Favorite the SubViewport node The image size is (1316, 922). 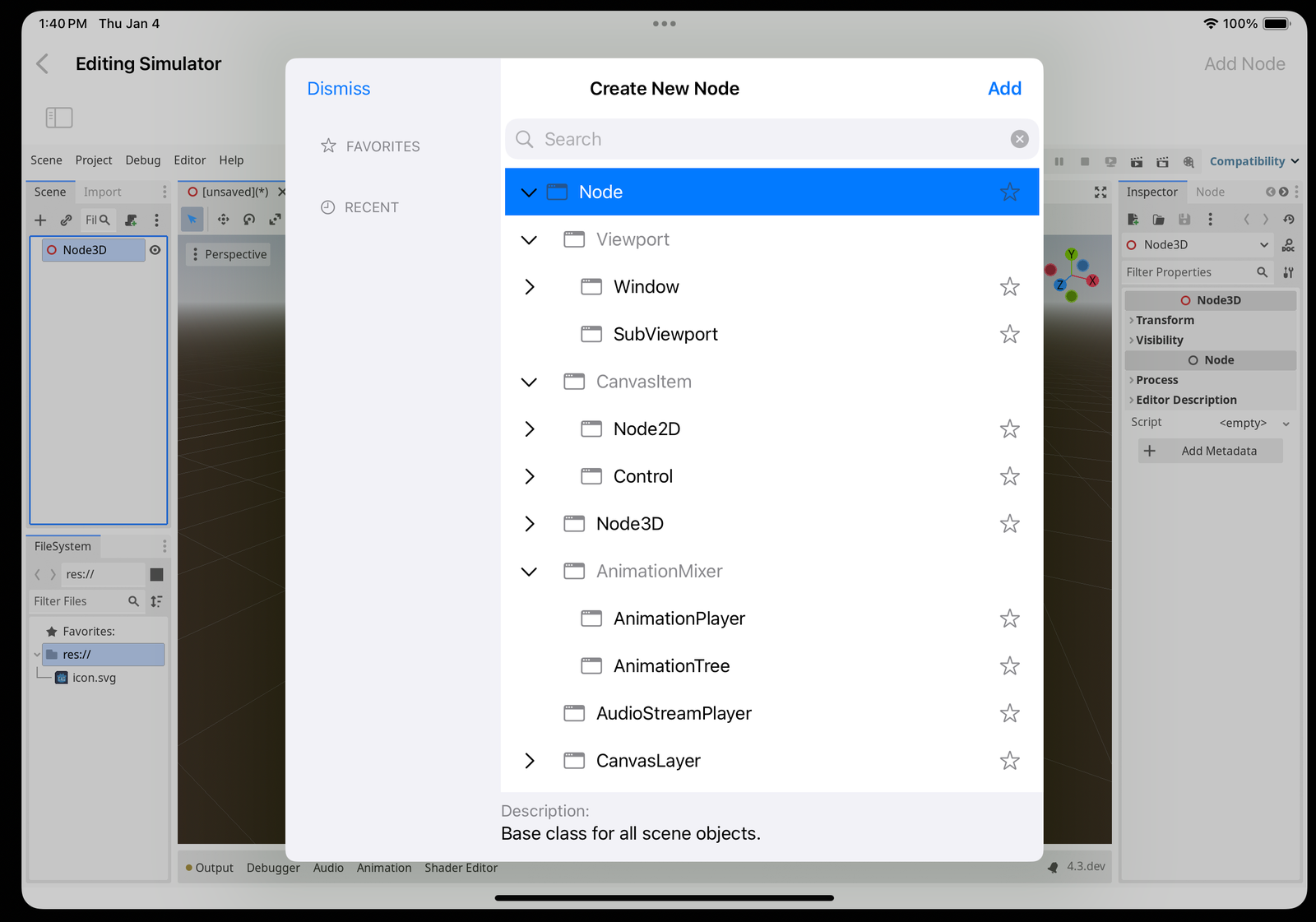(x=1010, y=334)
